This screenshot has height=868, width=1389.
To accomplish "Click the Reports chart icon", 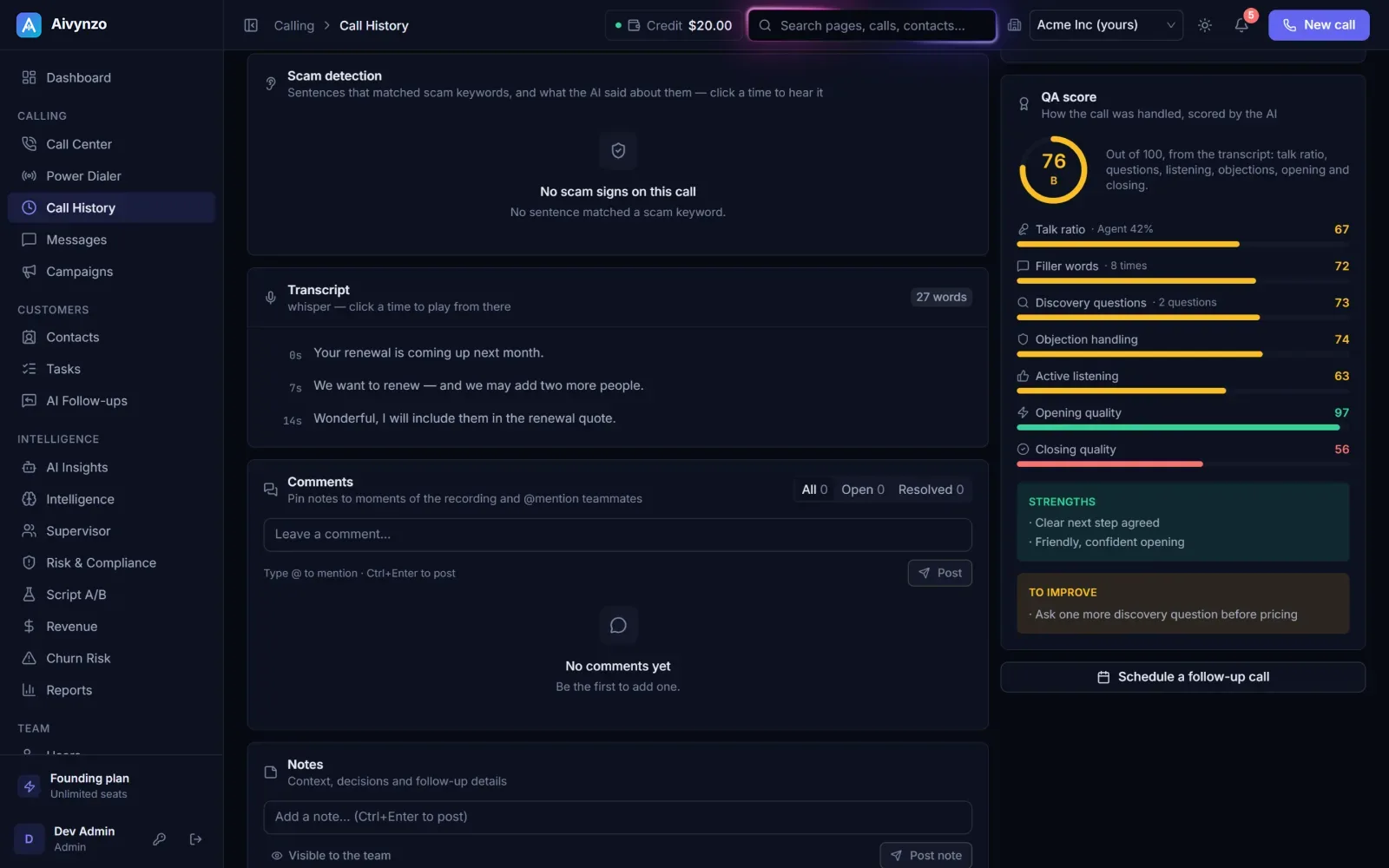I will point(29,690).
